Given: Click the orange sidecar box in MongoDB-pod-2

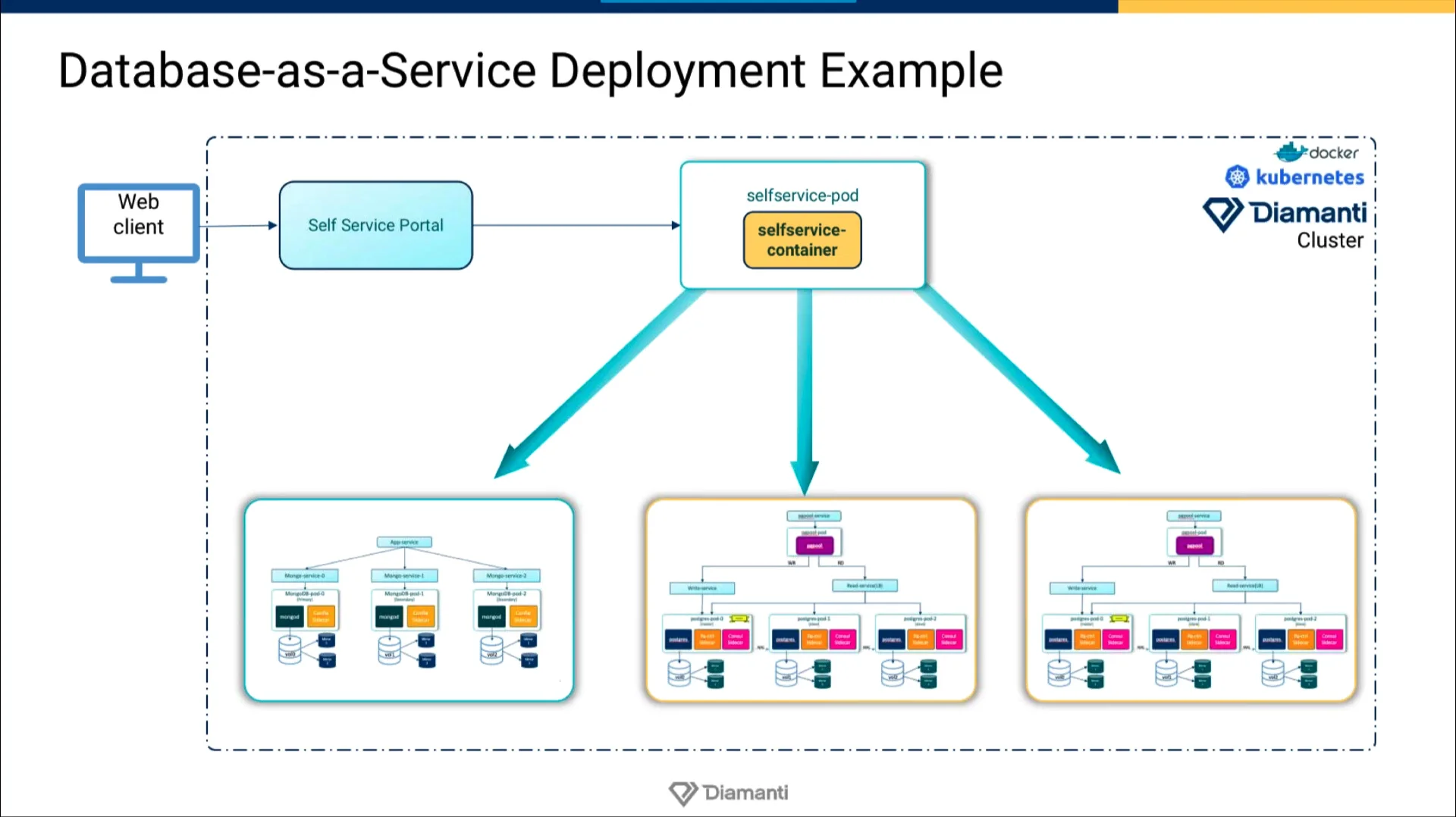Looking at the screenshot, I should pos(522,617).
